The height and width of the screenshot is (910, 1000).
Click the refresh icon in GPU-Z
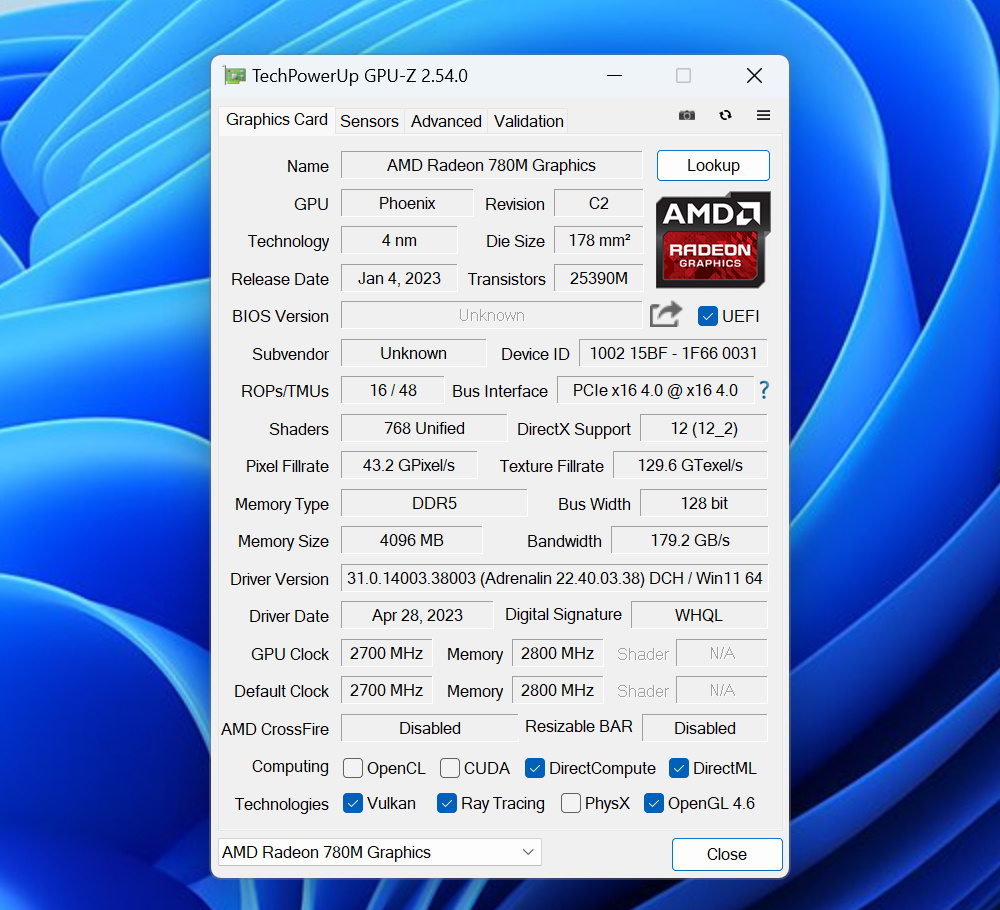[725, 115]
